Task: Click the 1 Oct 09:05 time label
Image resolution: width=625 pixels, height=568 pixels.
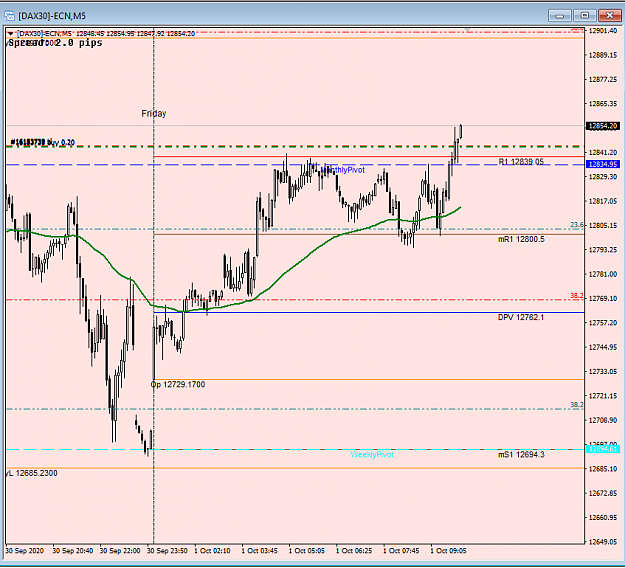Action: (x=448, y=550)
